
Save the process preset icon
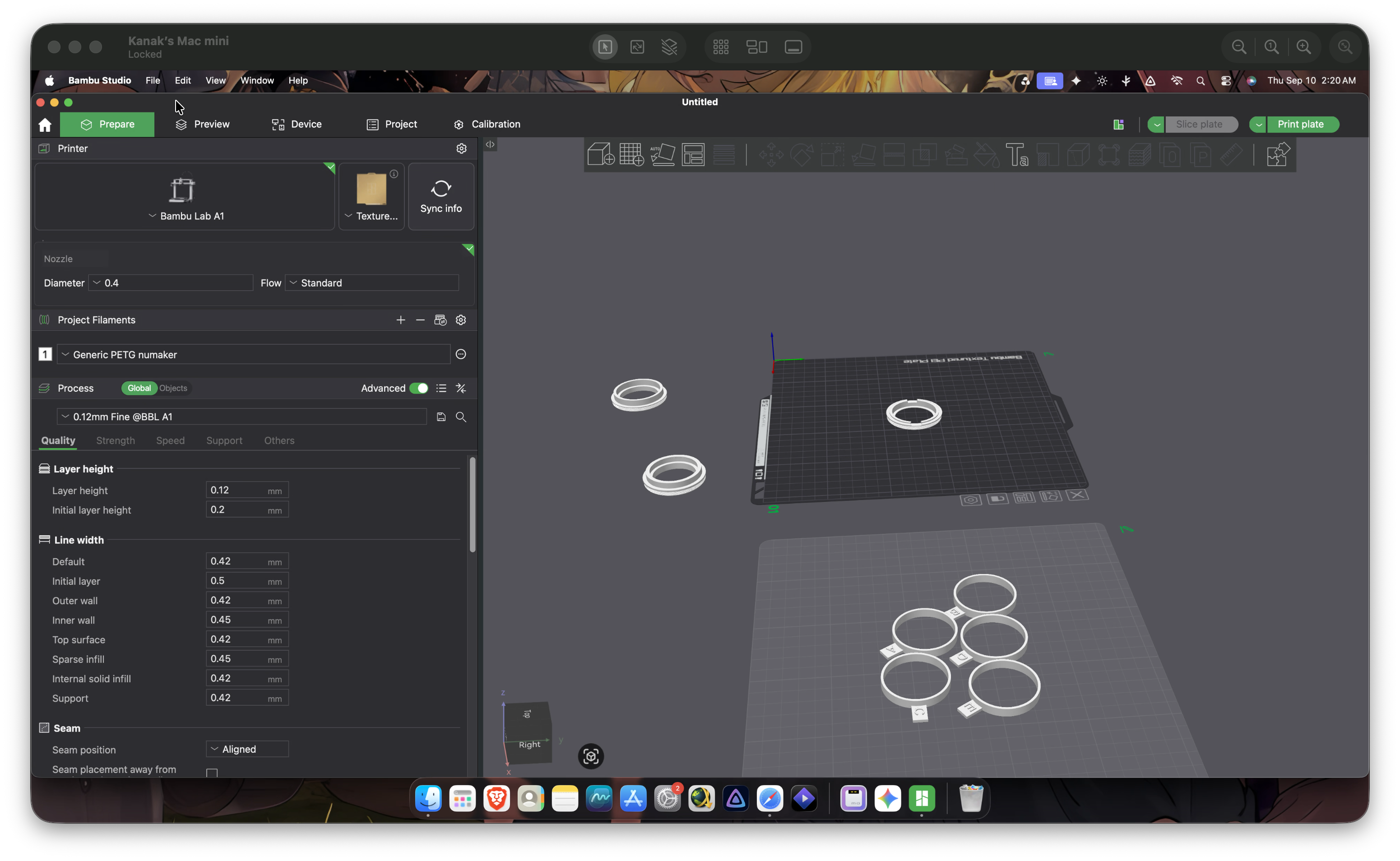click(x=440, y=417)
